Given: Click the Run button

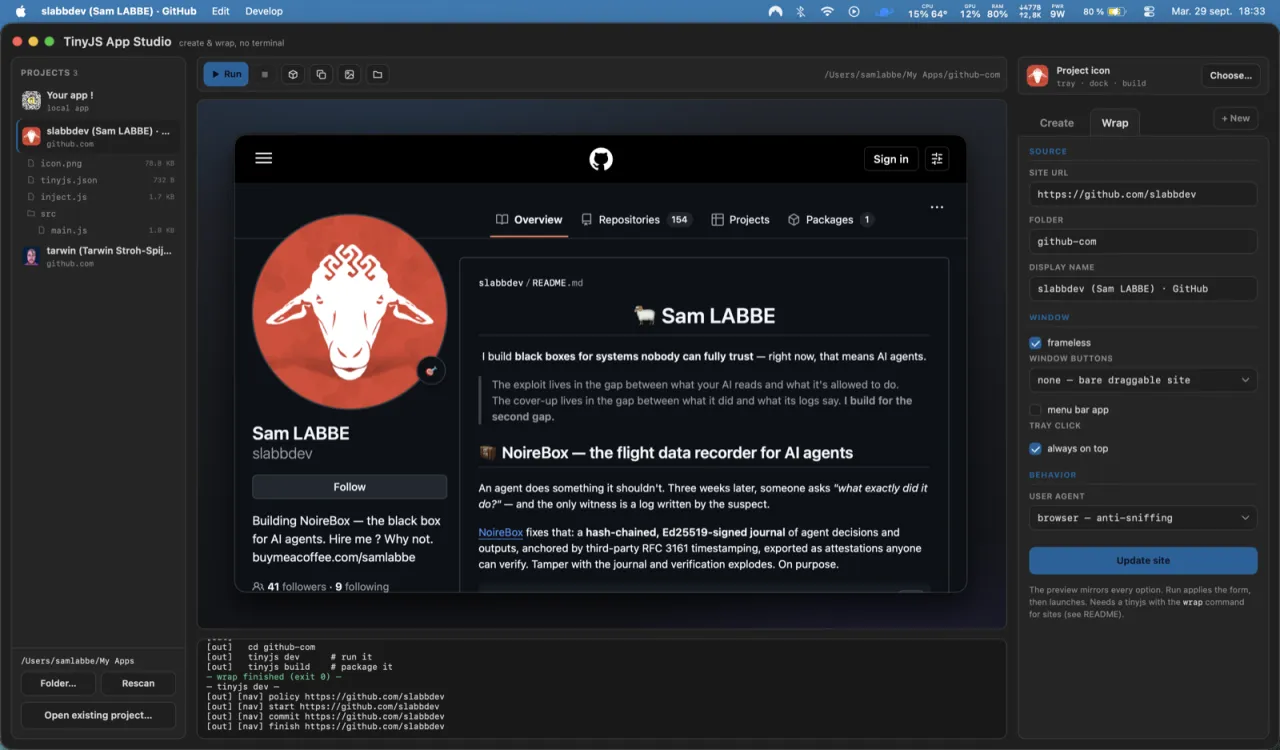Looking at the screenshot, I should (x=226, y=74).
